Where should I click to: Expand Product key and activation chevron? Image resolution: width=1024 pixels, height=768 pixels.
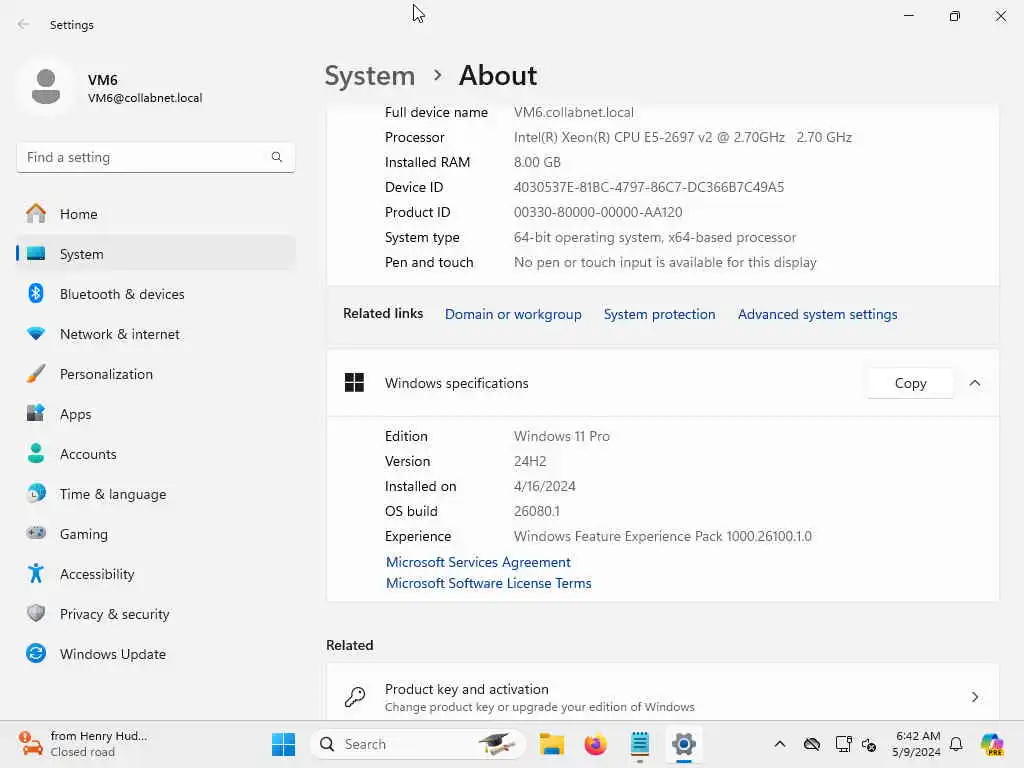point(975,697)
